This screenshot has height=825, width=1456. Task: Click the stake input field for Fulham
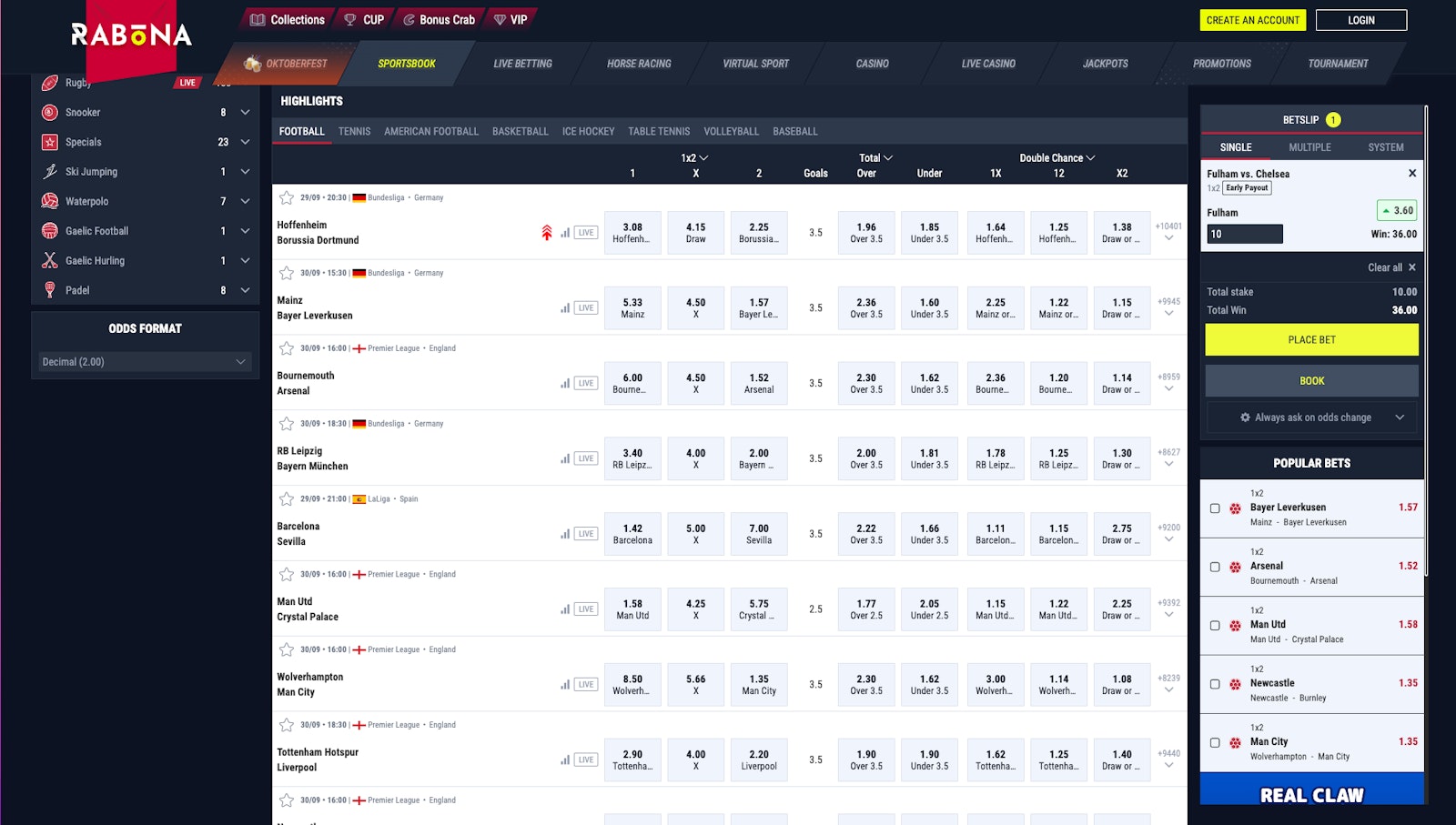(x=1244, y=235)
